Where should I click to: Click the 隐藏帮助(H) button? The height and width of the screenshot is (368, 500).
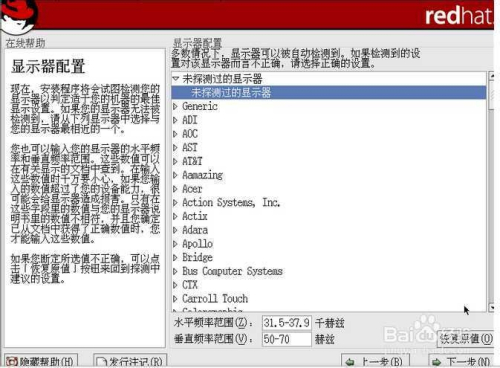click(41, 361)
